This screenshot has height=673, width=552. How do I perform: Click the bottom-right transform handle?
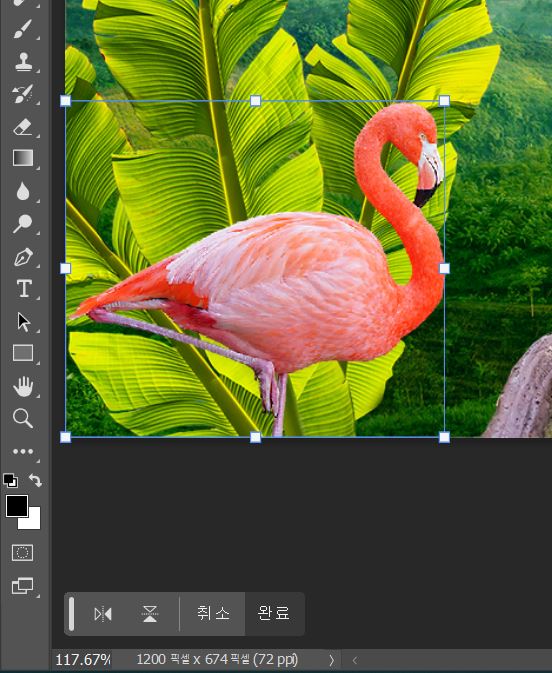[444, 437]
